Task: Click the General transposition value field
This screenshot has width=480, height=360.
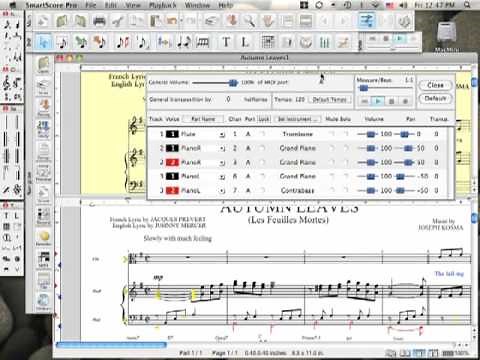Action: coord(228,99)
